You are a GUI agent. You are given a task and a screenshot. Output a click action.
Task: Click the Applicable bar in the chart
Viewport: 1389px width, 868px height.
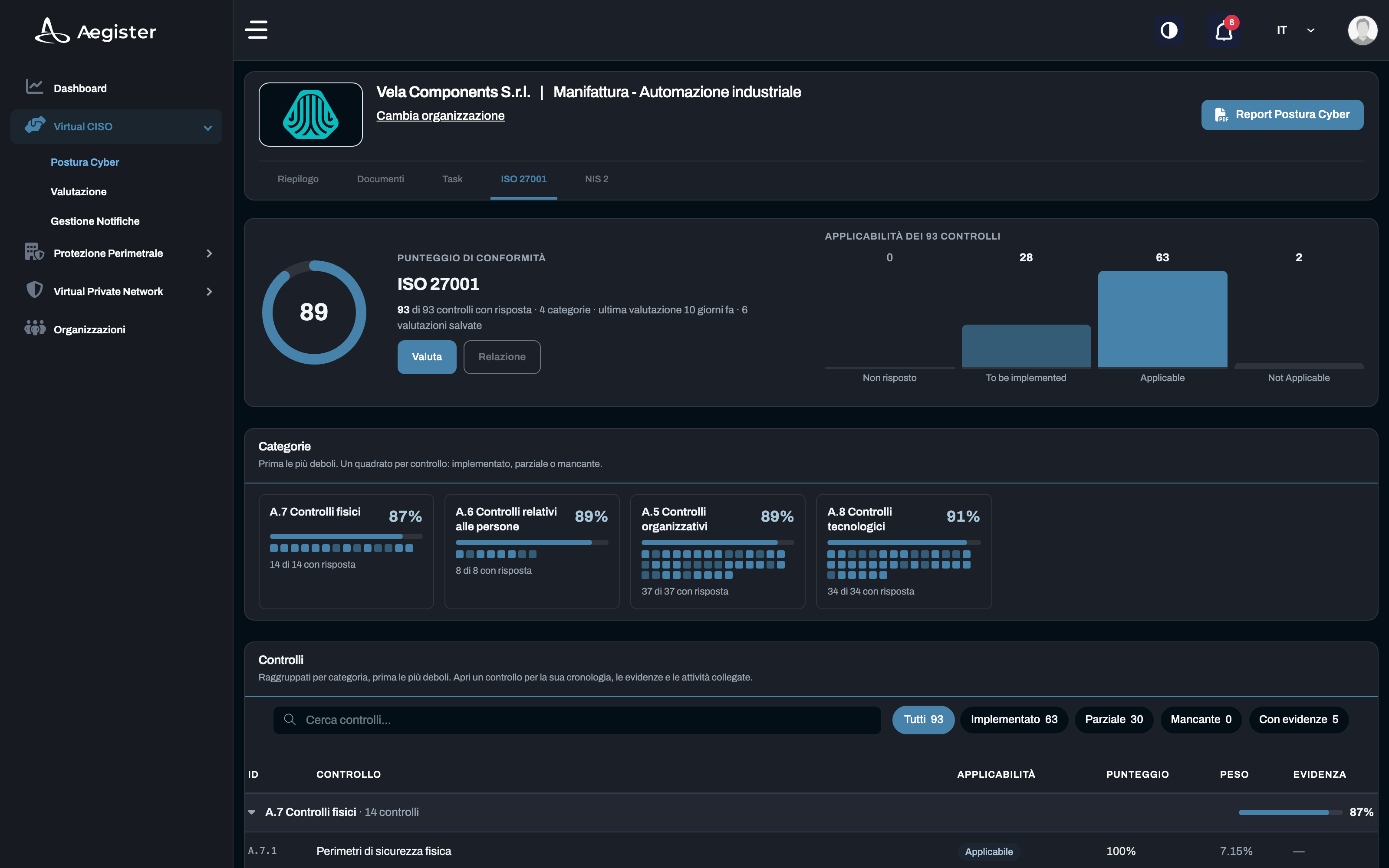point(1162,319)
